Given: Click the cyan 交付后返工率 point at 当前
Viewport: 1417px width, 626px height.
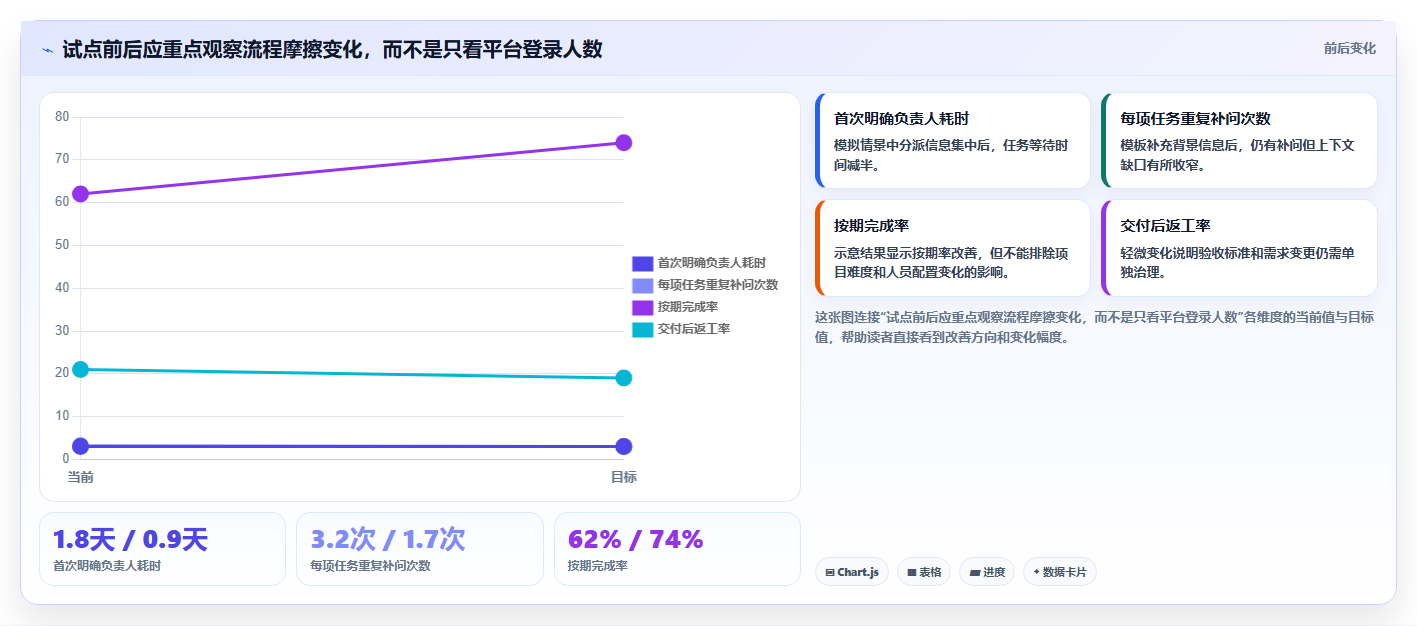Looking at the screenshot, I should coord(81,369).
